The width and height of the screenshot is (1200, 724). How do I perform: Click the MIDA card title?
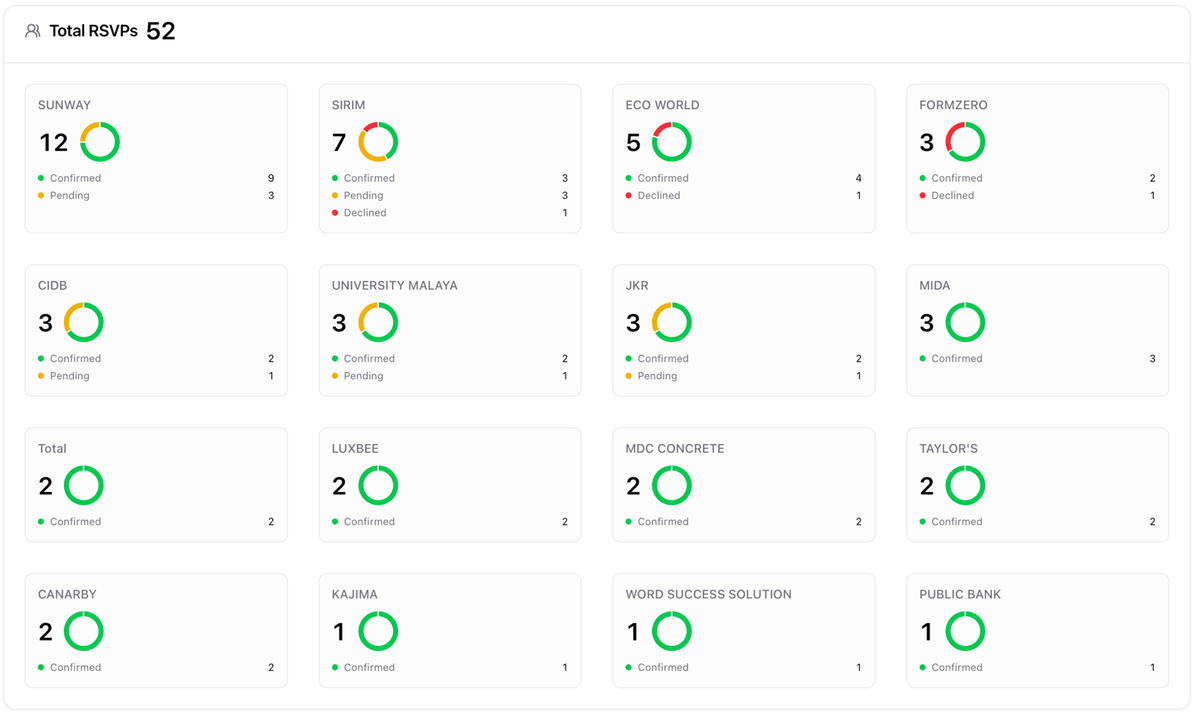(935, 285)
